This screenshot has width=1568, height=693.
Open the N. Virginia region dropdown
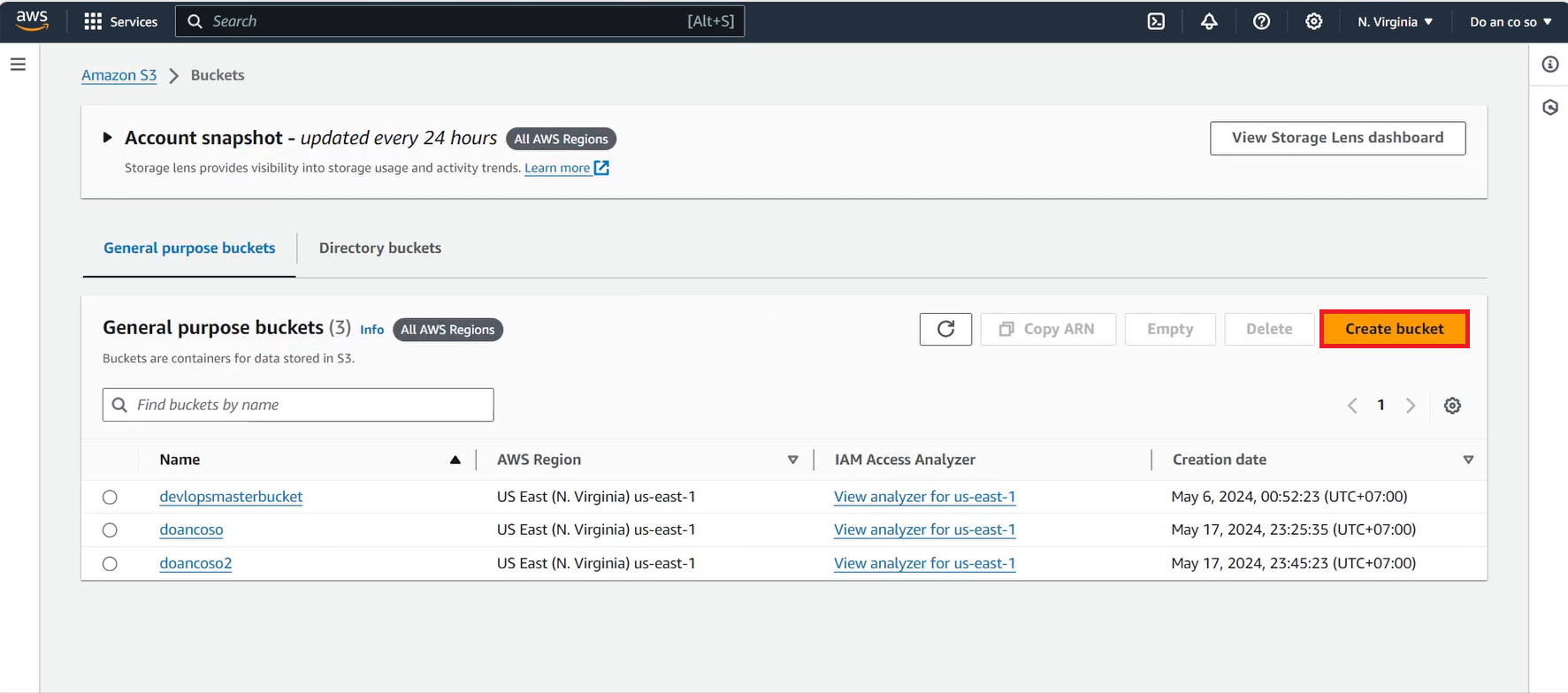click(1395, 21)
